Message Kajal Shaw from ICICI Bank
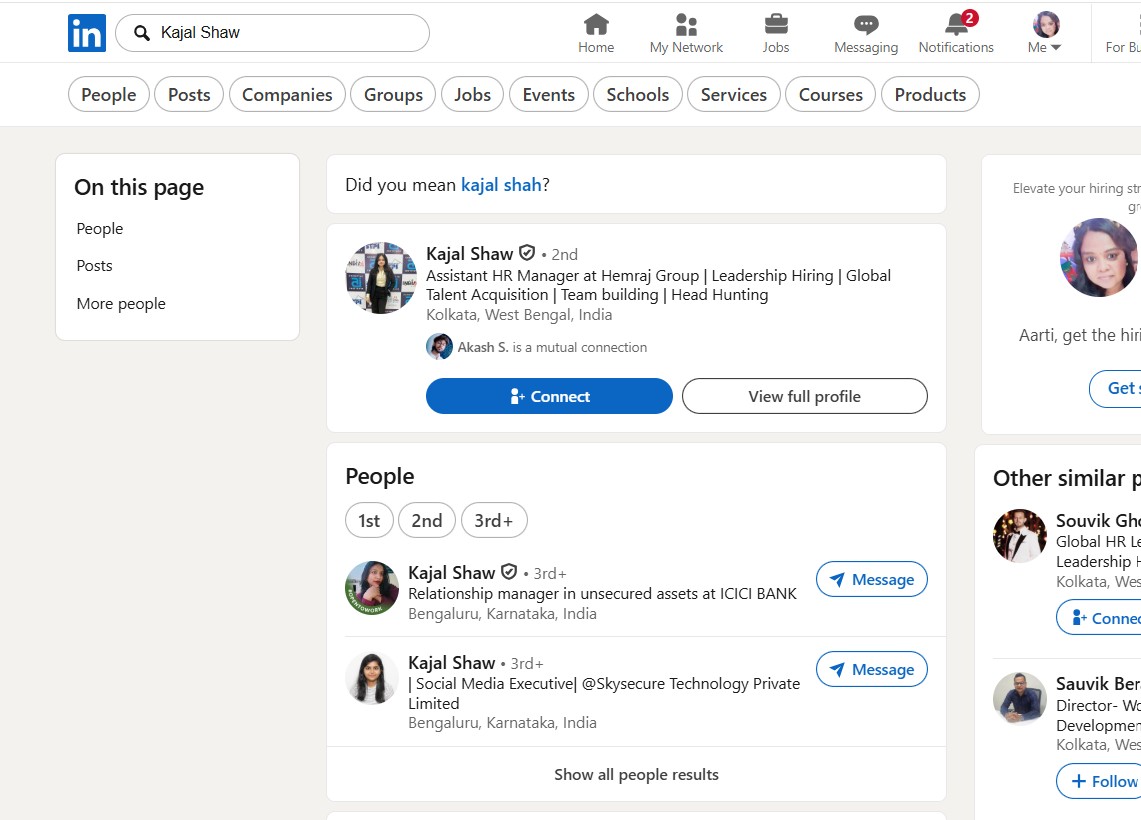 [871, 580]
